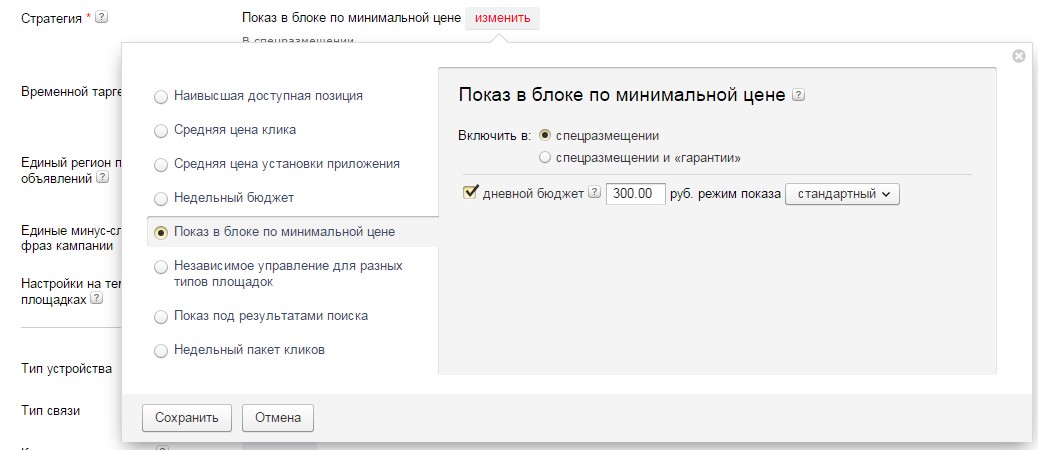
Task: Open help icon next to 'дневной бюджет'
Action: point(594,193)
